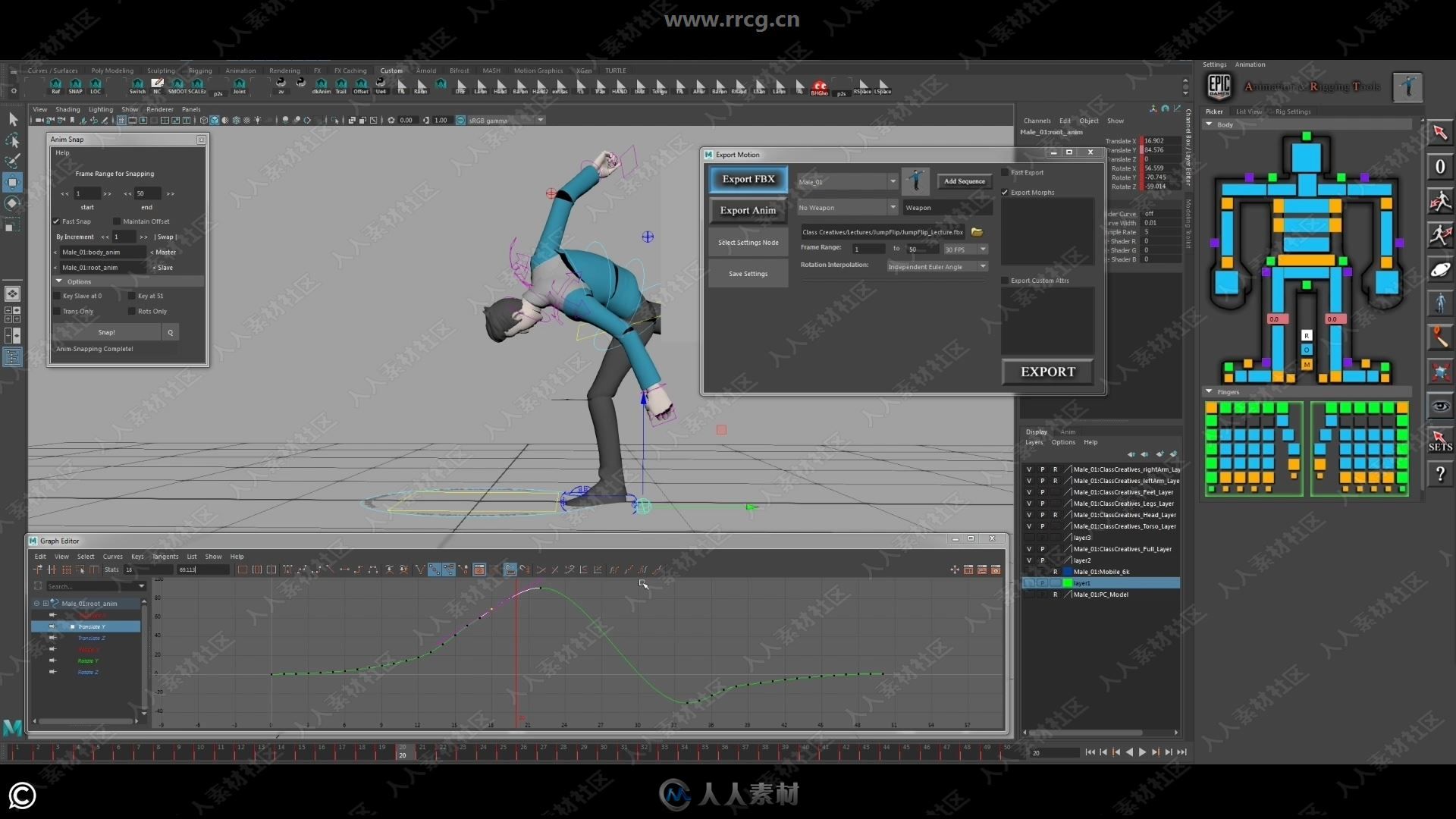Screen dimensions: 1456x819
Task: Click the dkAnim shelf icon
Action: (x=321, y=86)
